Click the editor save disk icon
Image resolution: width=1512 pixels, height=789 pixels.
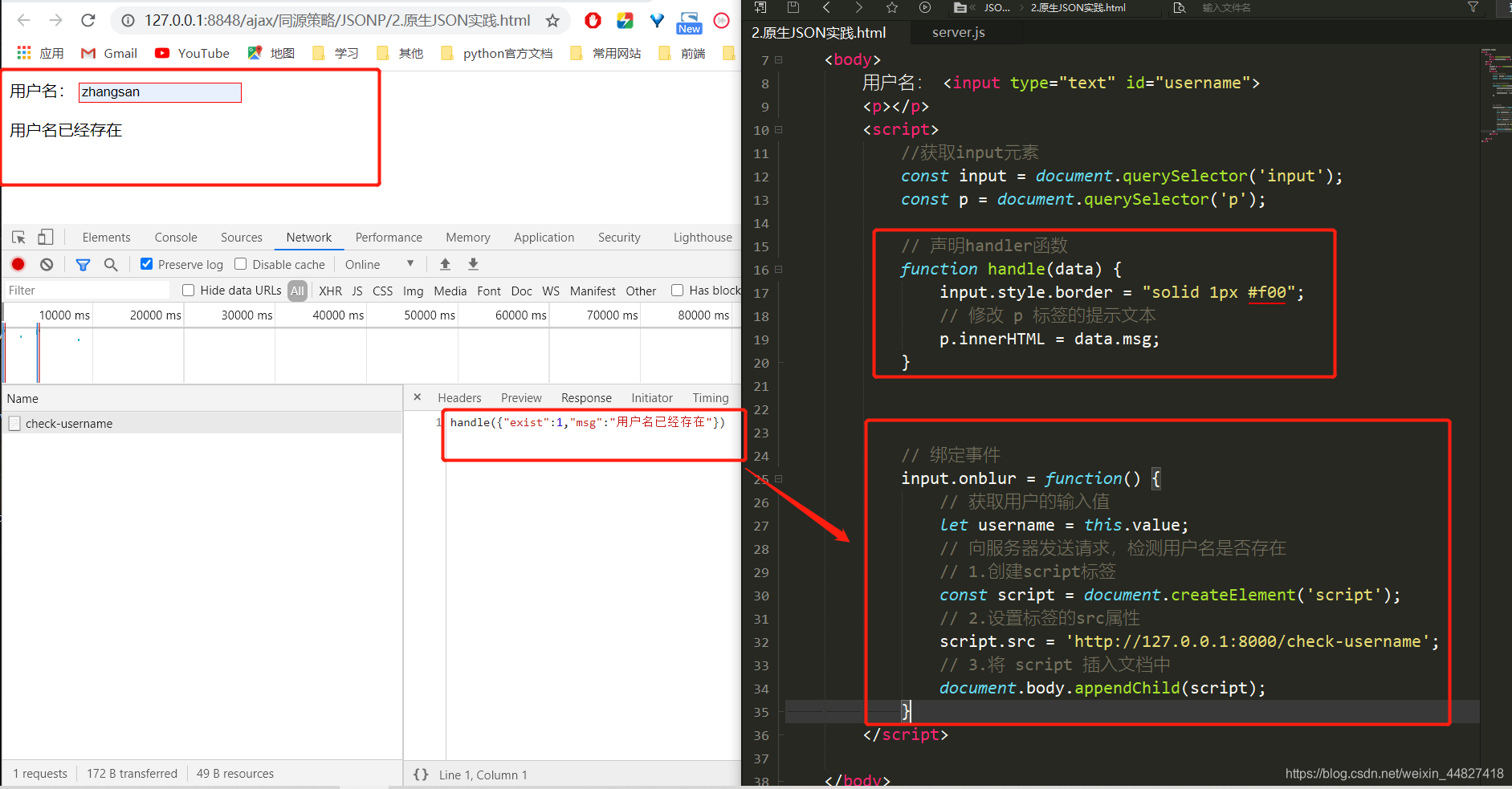pyautogui.click(x=793, y=7)
